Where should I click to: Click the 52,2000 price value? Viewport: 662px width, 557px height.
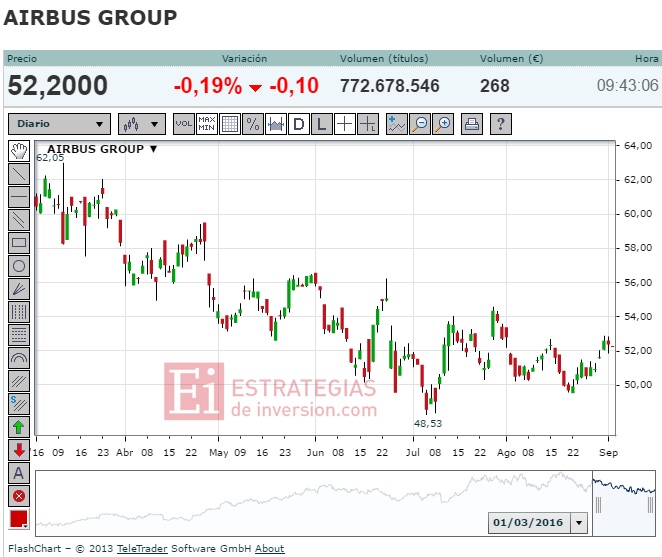[x=58, y=86]
